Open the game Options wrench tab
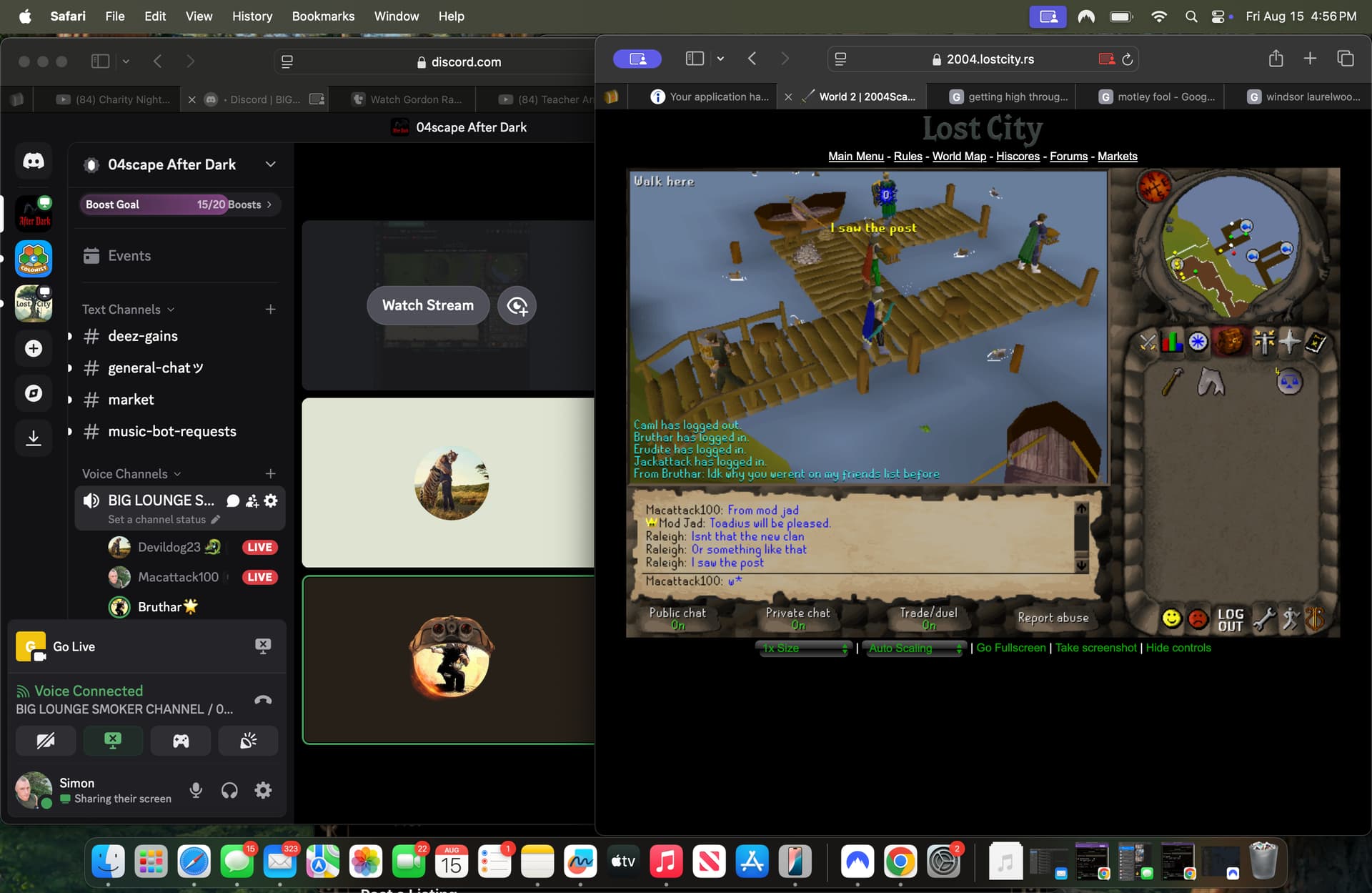Screen dimensions: 1372x893 1264,618
